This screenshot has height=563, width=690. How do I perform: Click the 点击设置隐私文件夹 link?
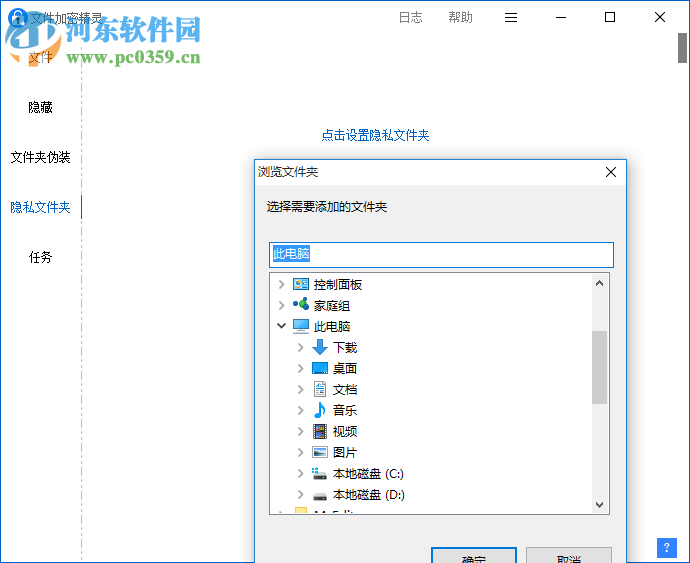[375, 135]
